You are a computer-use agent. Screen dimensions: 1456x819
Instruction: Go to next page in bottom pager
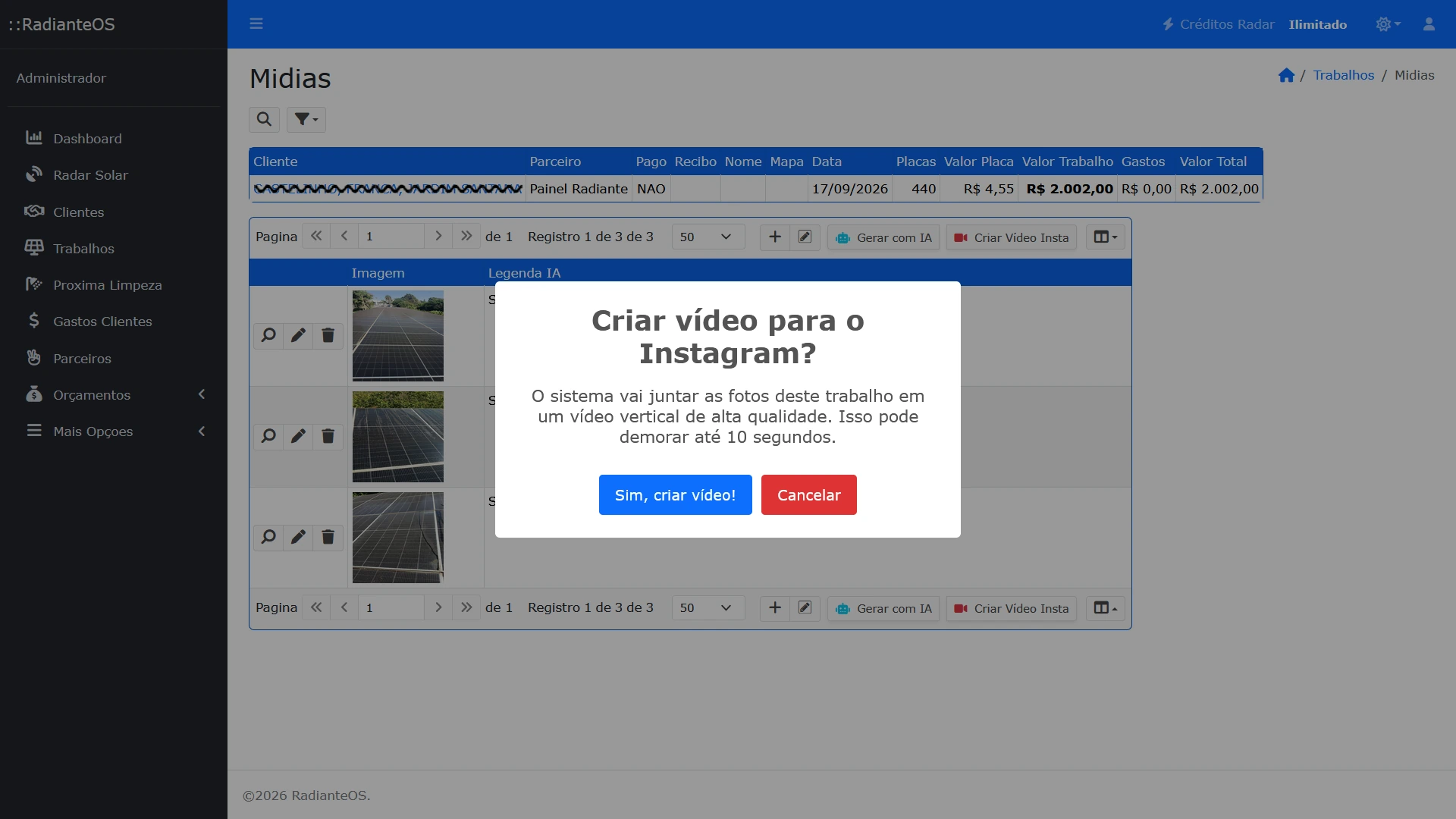point(438,607)
